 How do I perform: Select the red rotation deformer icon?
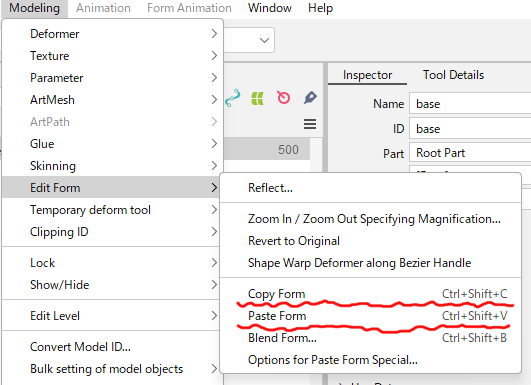pos(283,98)
